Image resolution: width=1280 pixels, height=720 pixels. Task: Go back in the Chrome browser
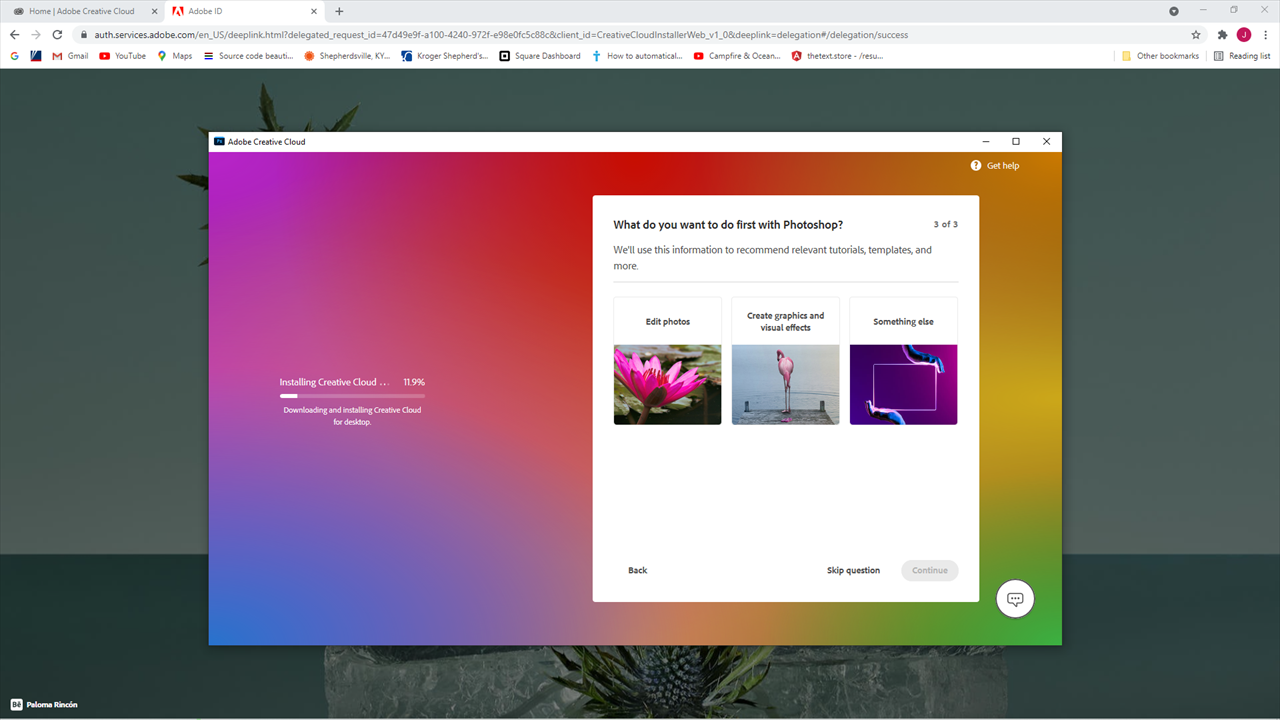click(14, 34)
